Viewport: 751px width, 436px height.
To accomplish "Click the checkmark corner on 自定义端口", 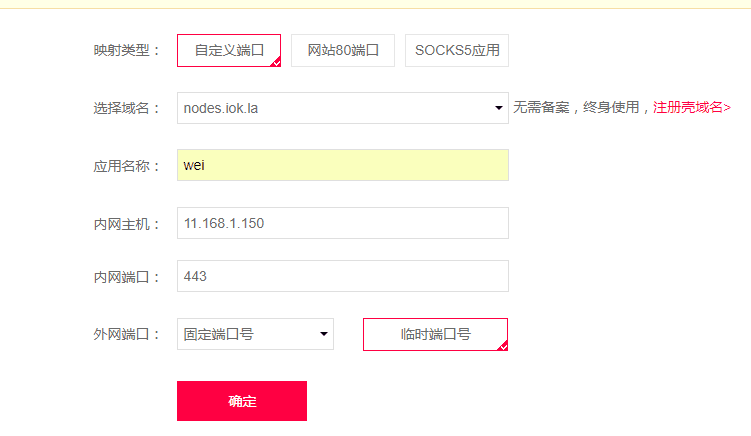I will (x=275, y=62).
